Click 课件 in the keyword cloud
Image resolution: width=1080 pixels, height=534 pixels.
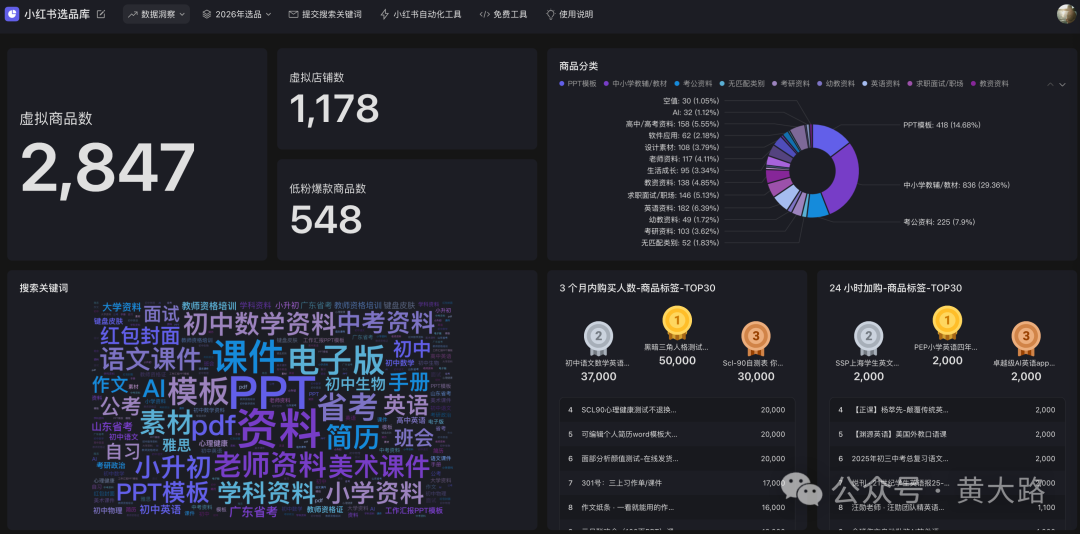(248, 358)
